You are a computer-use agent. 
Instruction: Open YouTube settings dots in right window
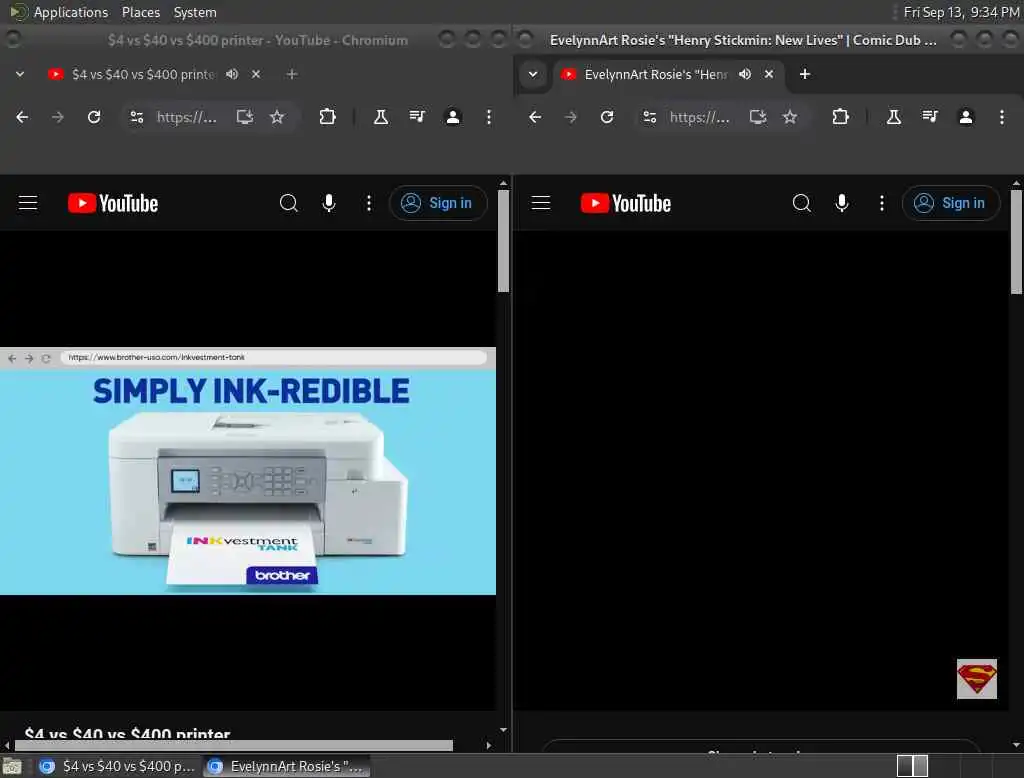pyautogui.click(x=882, y=203)
